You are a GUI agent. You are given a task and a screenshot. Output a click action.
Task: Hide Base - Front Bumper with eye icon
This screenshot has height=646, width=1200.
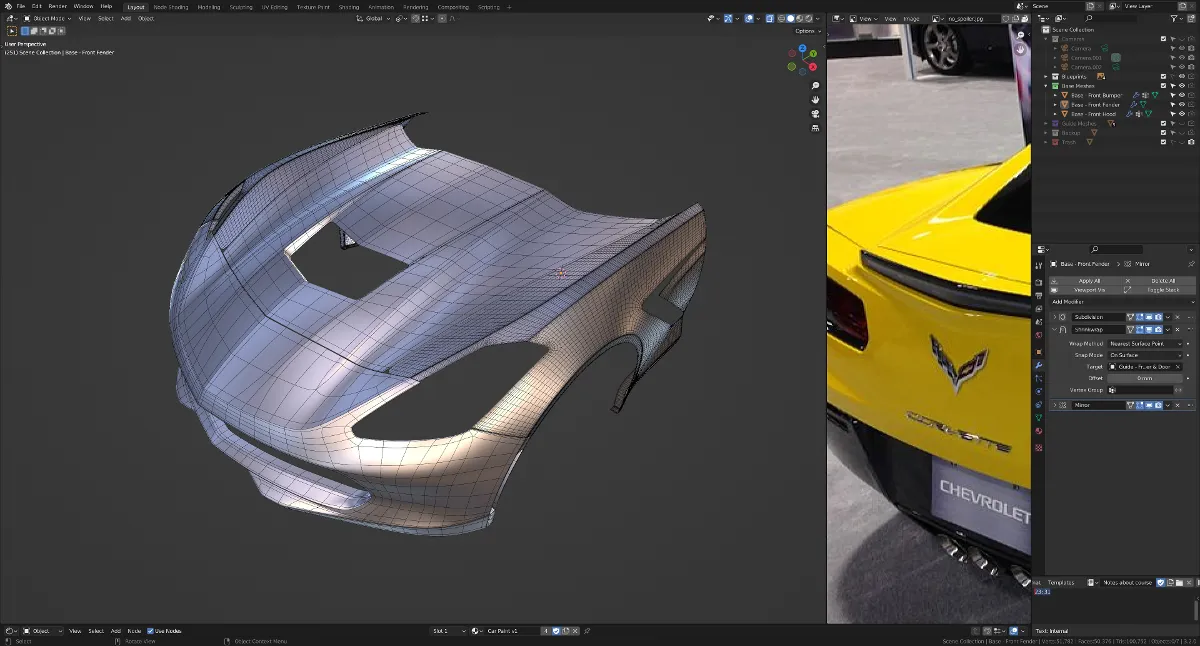coord(1181,95)
